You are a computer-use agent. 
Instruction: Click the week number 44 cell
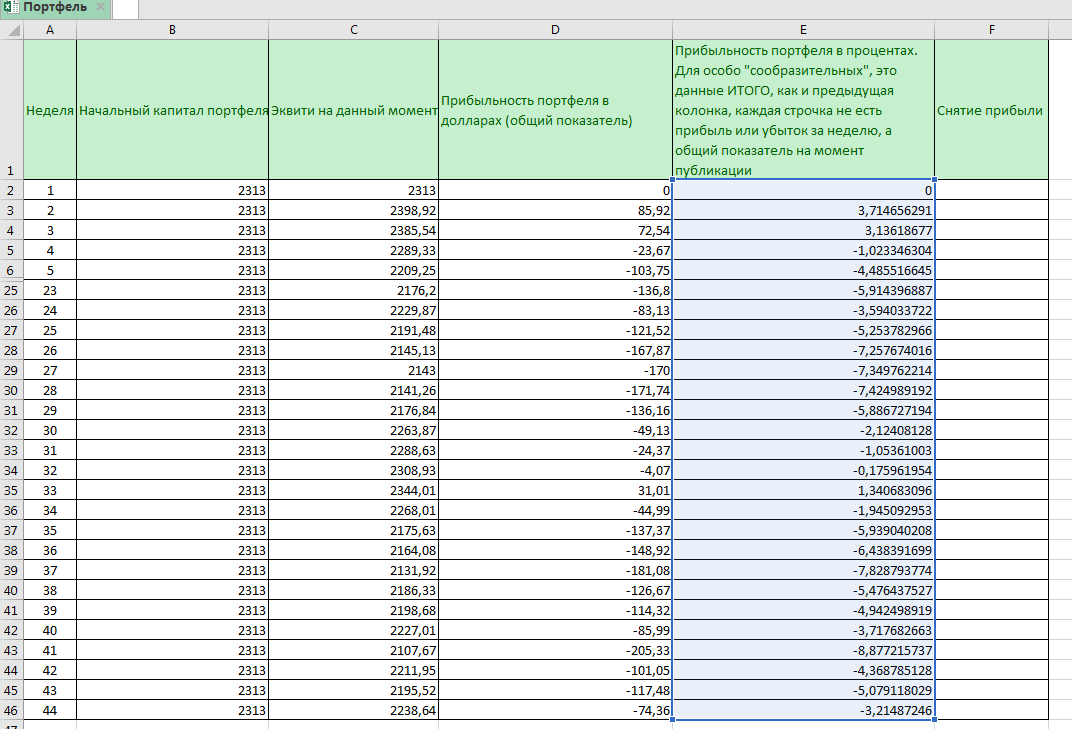tap(50, 710)
